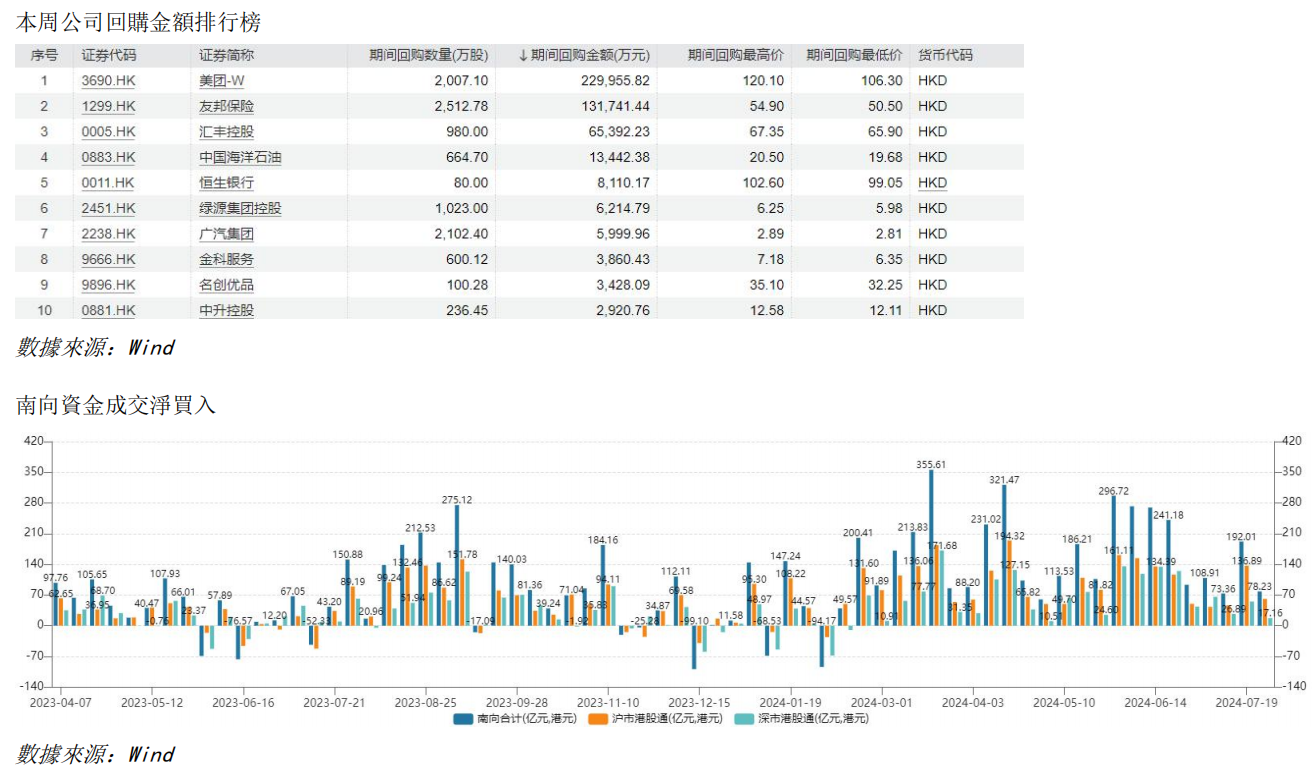
Task: Select lowest price 99.05
Action: coord(885,183)
